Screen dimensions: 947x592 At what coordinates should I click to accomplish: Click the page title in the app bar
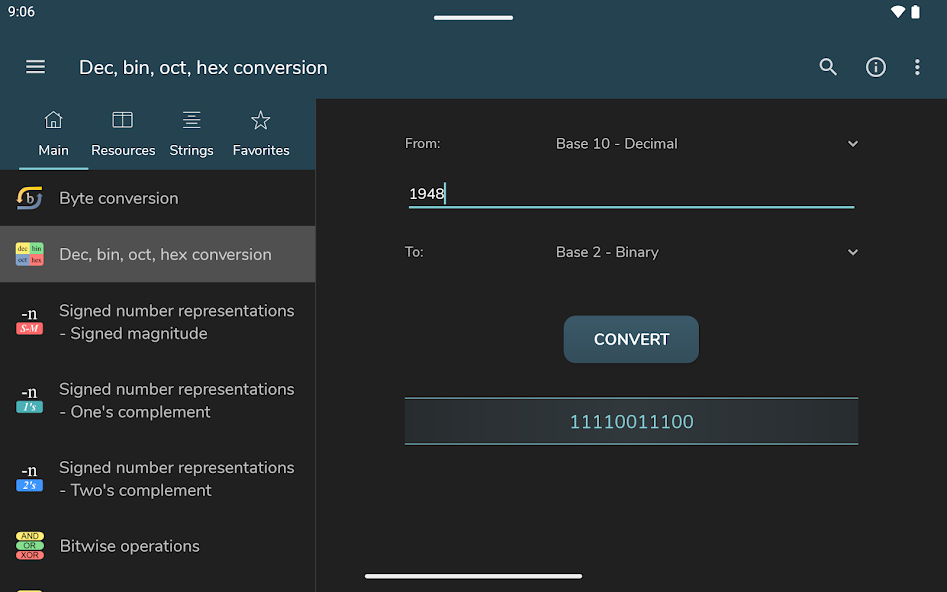click(203, 67)
